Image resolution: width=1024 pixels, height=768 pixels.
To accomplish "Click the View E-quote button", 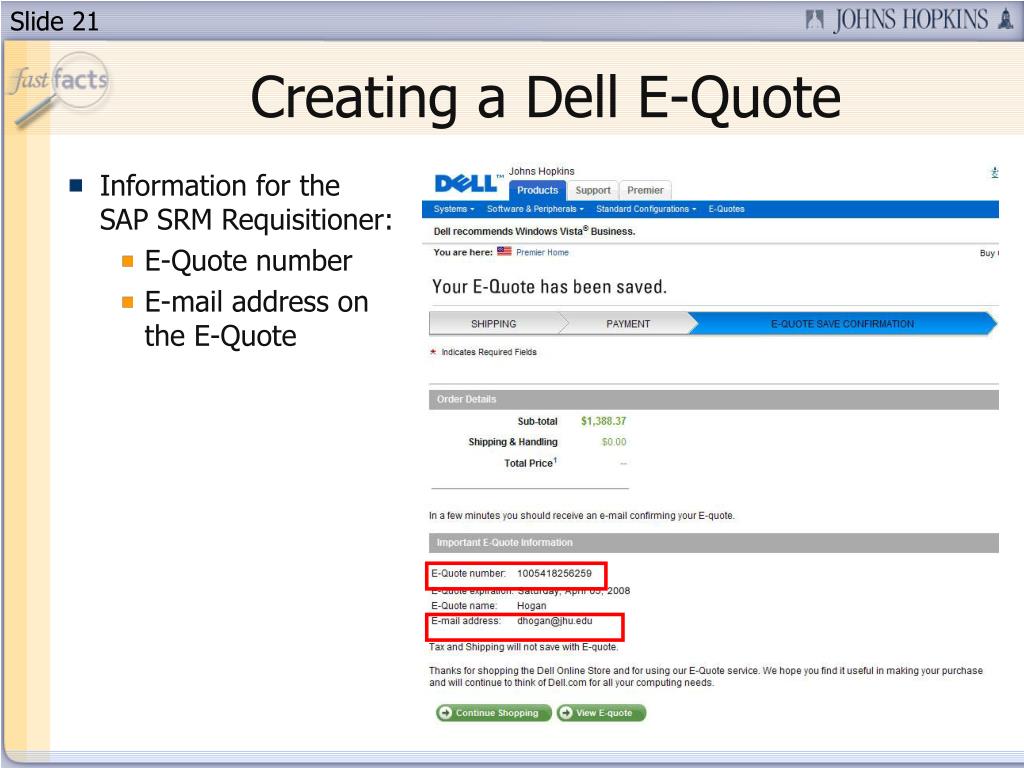I will pos(601,712).
